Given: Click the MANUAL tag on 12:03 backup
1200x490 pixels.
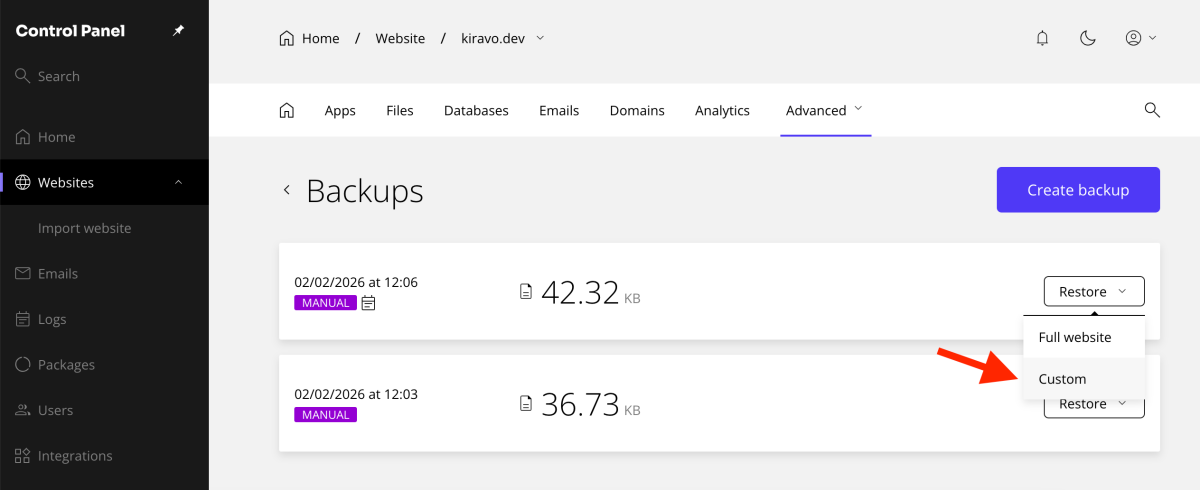Looking at the screenshot, I should tap(325, 414).
